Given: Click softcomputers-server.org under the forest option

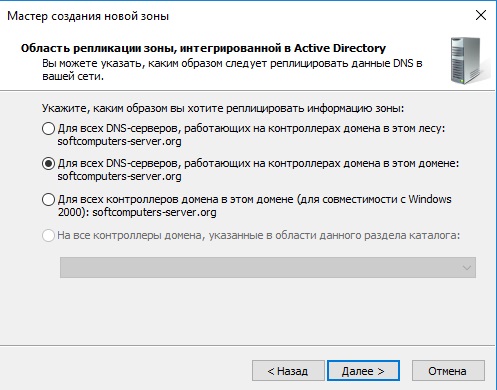Looking at the screenshot, I should 119,141.
